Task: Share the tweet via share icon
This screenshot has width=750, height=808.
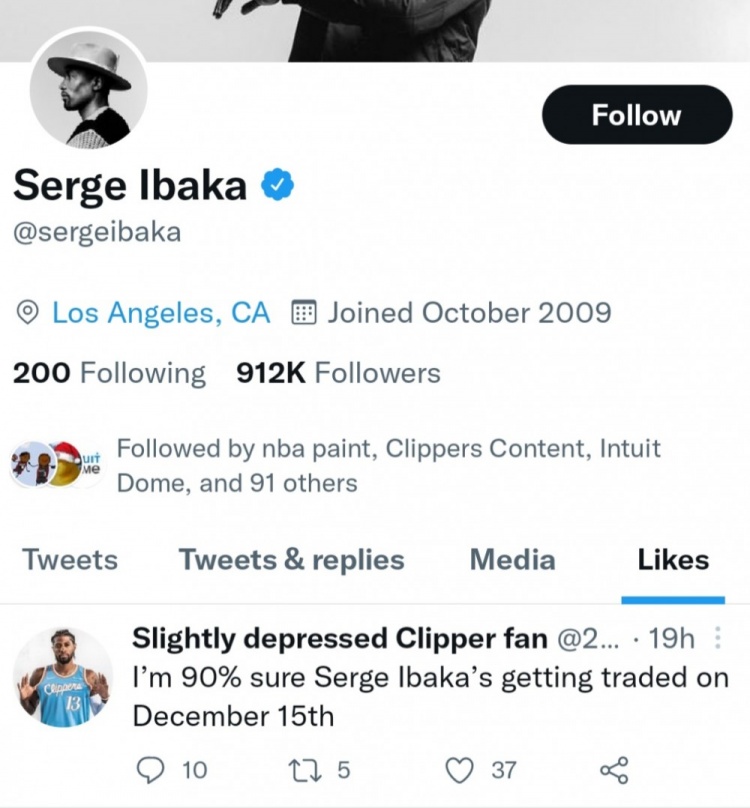Action: click(613, 769)
